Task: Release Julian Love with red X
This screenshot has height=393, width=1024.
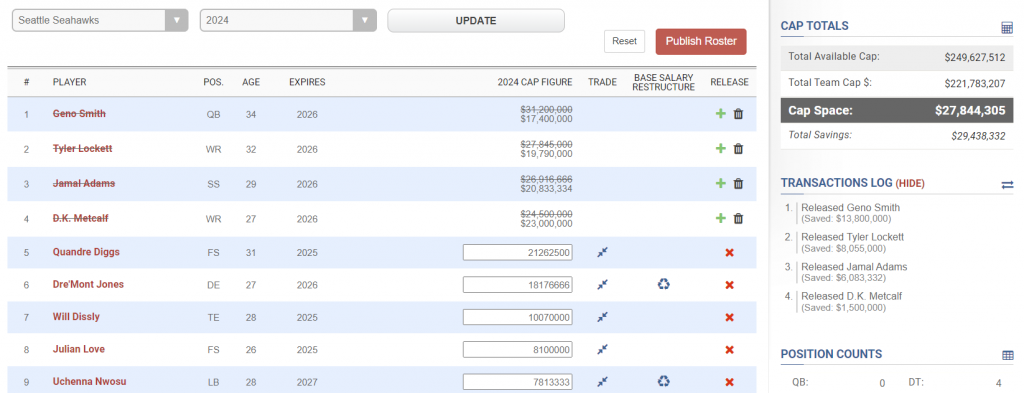Action: 729,350
